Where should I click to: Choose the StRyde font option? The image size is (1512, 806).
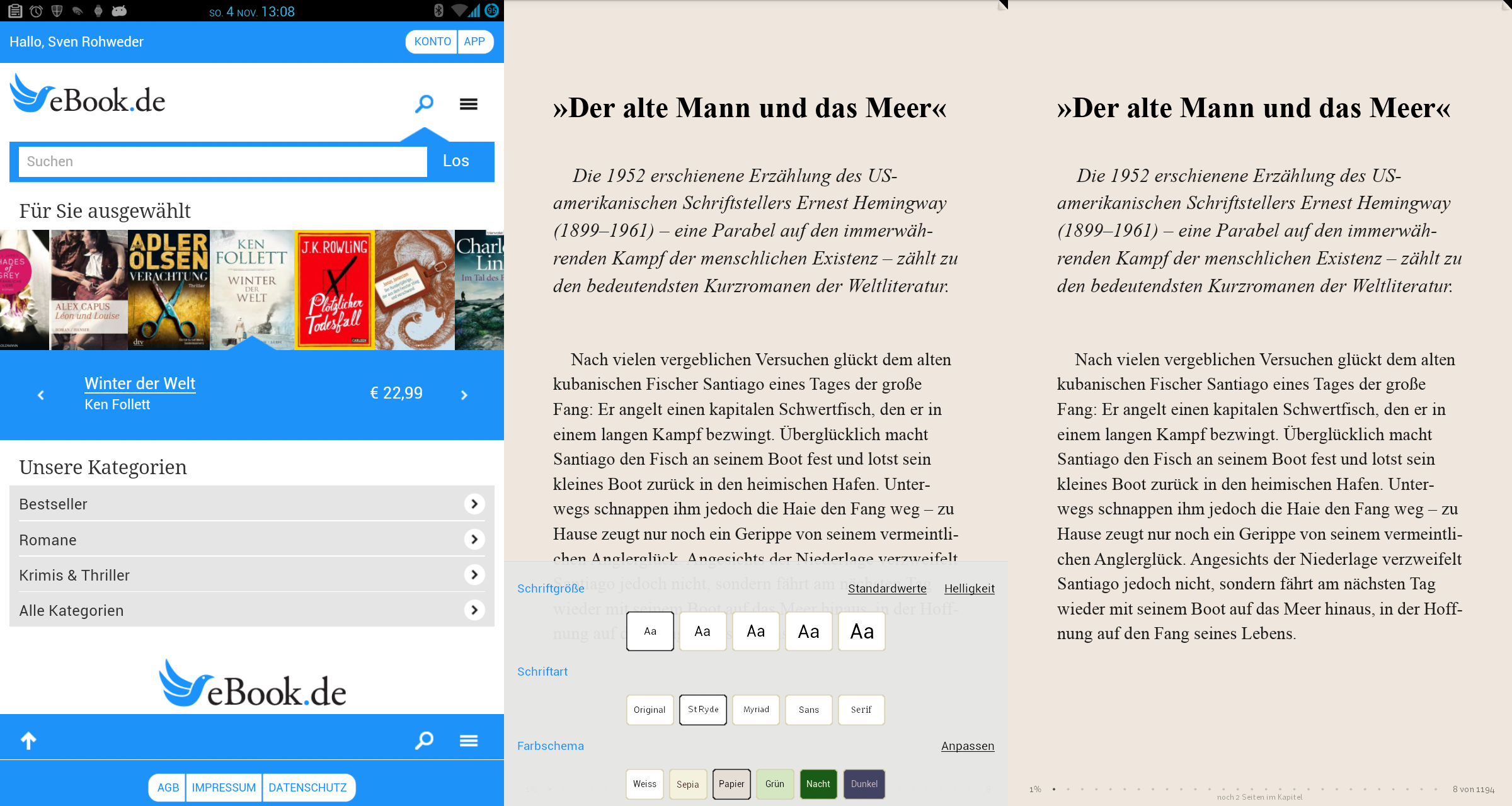click(x=703, y=710)
